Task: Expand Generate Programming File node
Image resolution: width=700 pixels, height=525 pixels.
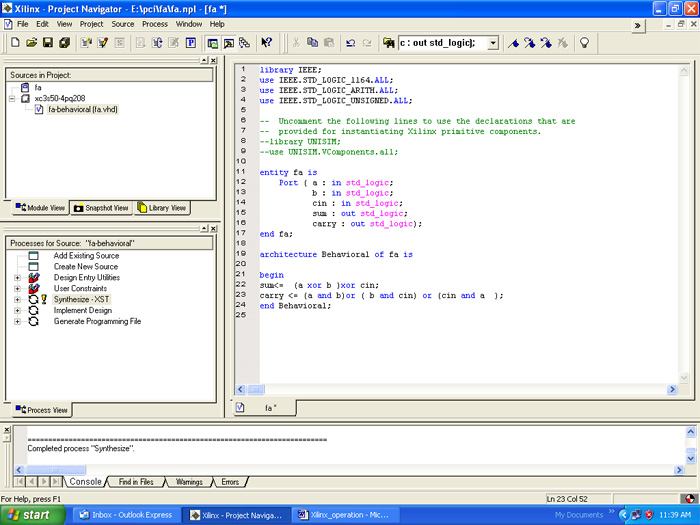Action: pos(17,321)
